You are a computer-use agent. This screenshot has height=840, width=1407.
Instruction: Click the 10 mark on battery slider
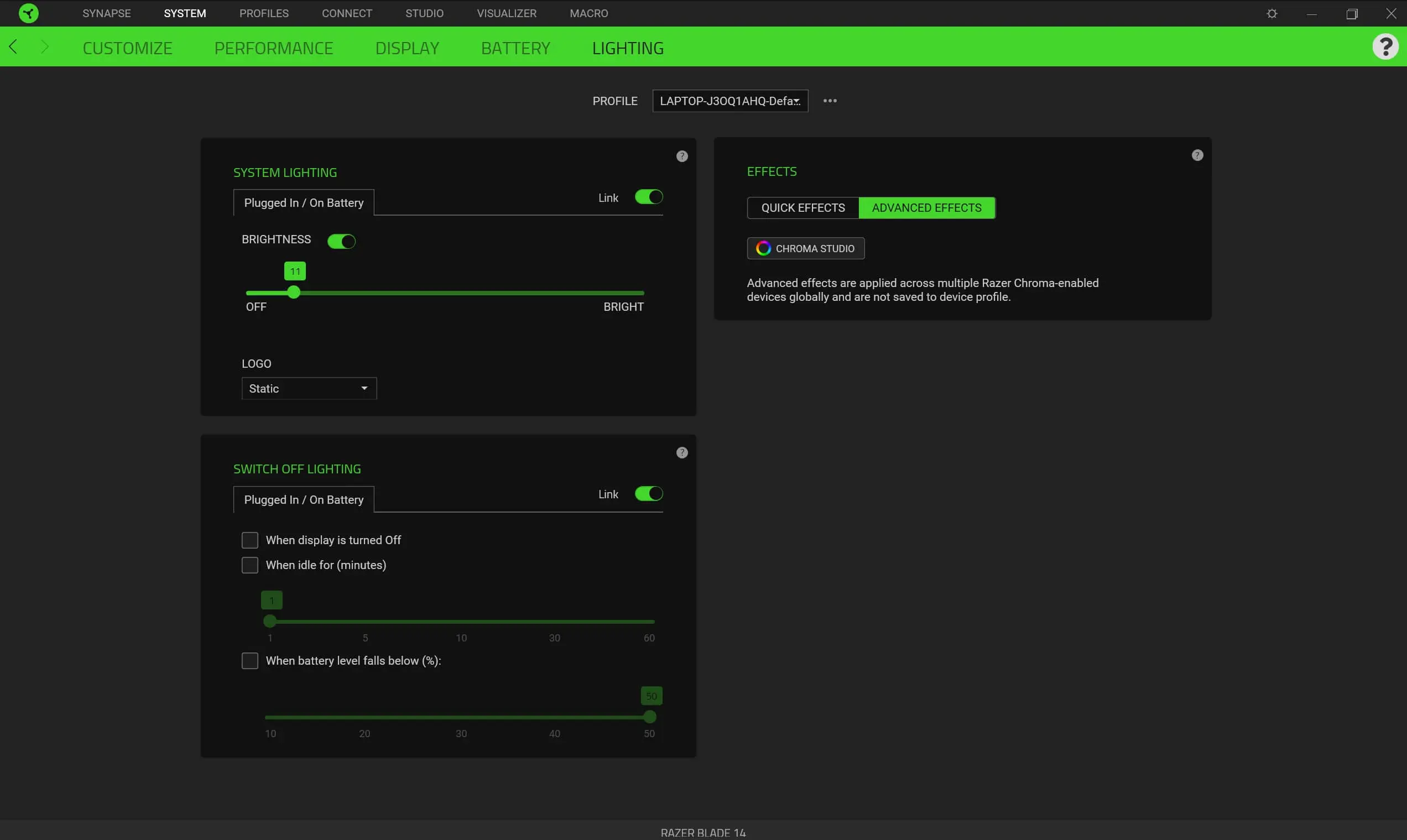tap(270, 734)
